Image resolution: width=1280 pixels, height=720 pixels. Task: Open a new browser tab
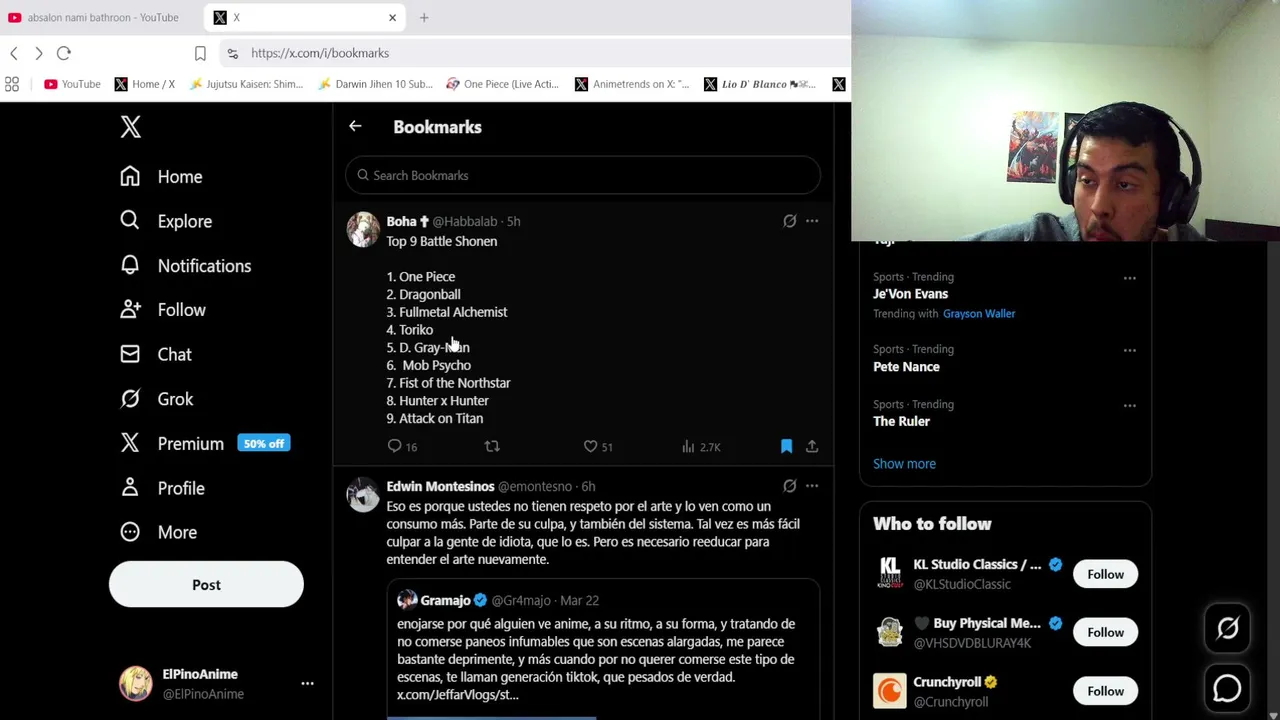tap(424, 18)
